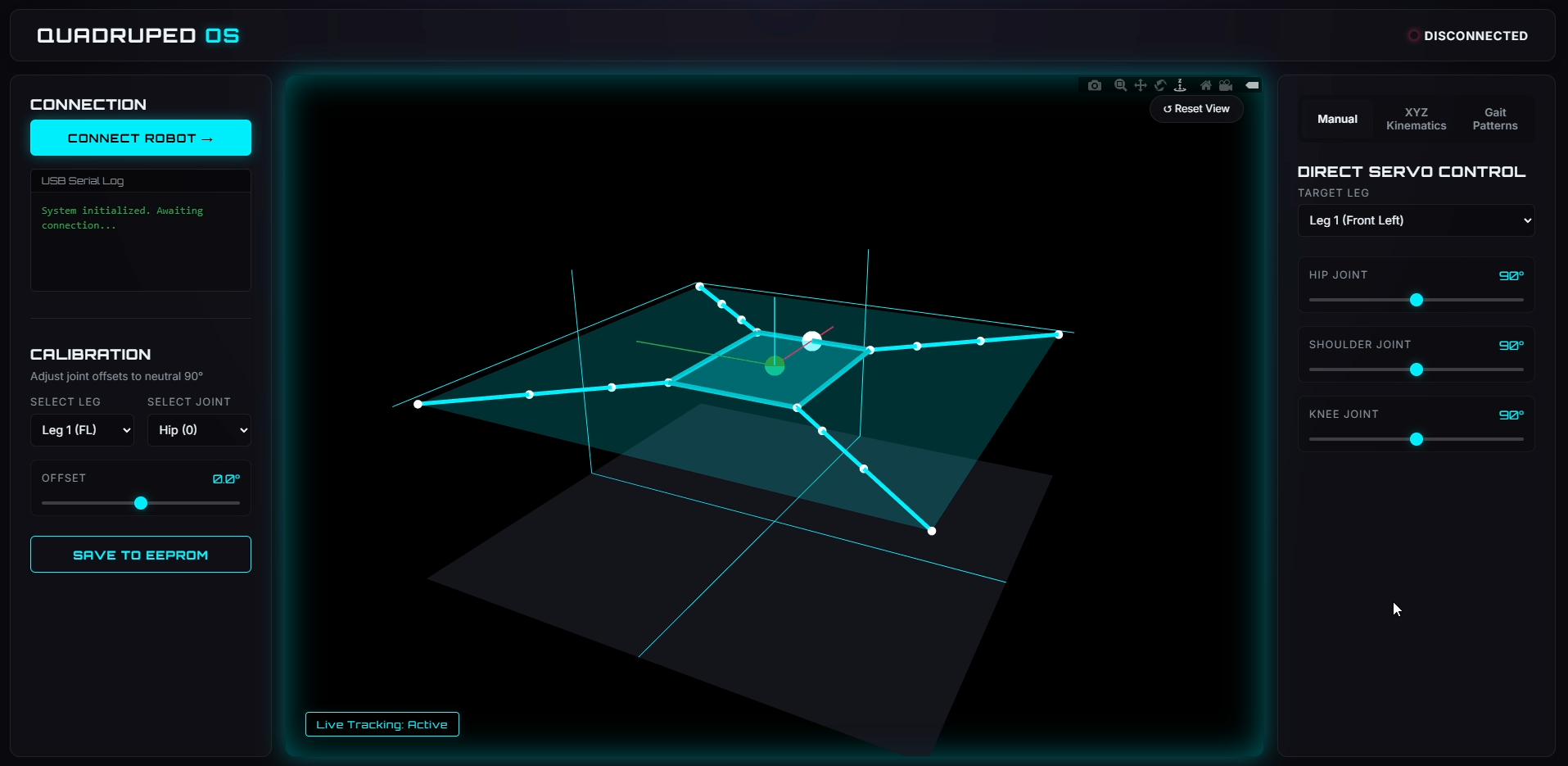Click the CONNECTION heading
1568x766 pixels.
click(x=88, y=104)
